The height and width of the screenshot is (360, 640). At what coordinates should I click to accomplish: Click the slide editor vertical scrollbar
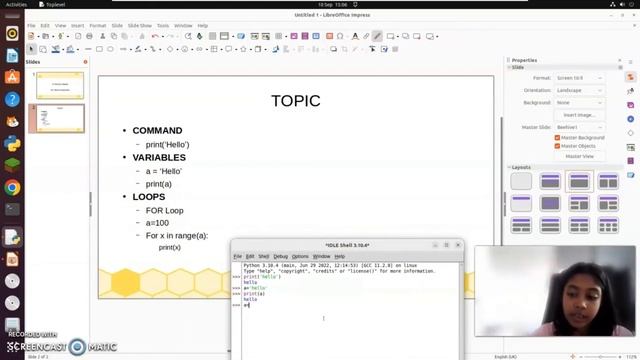click(x=501, y=180)
